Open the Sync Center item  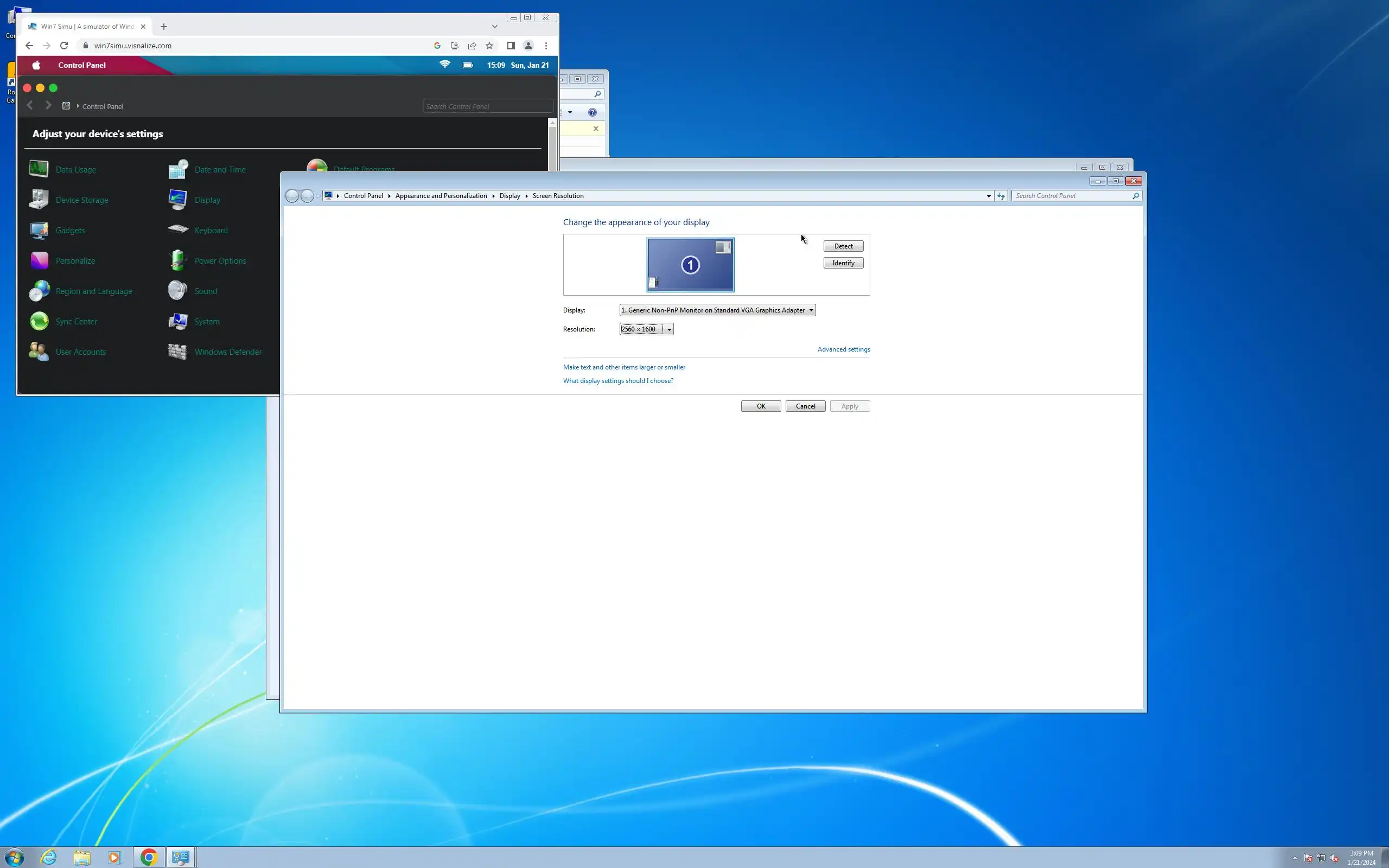coord(76,322)
